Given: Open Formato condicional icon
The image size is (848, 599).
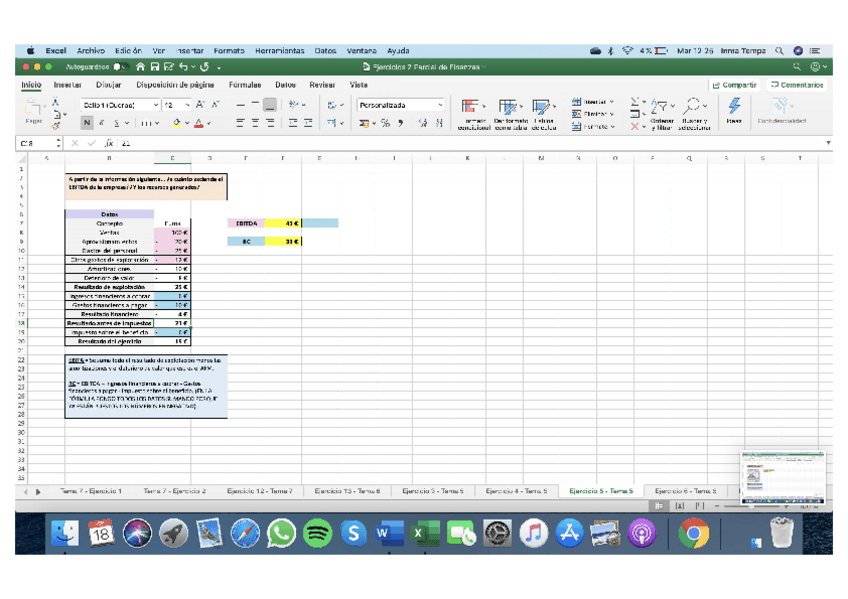Looking at the screenshot, I should [470, 107].
